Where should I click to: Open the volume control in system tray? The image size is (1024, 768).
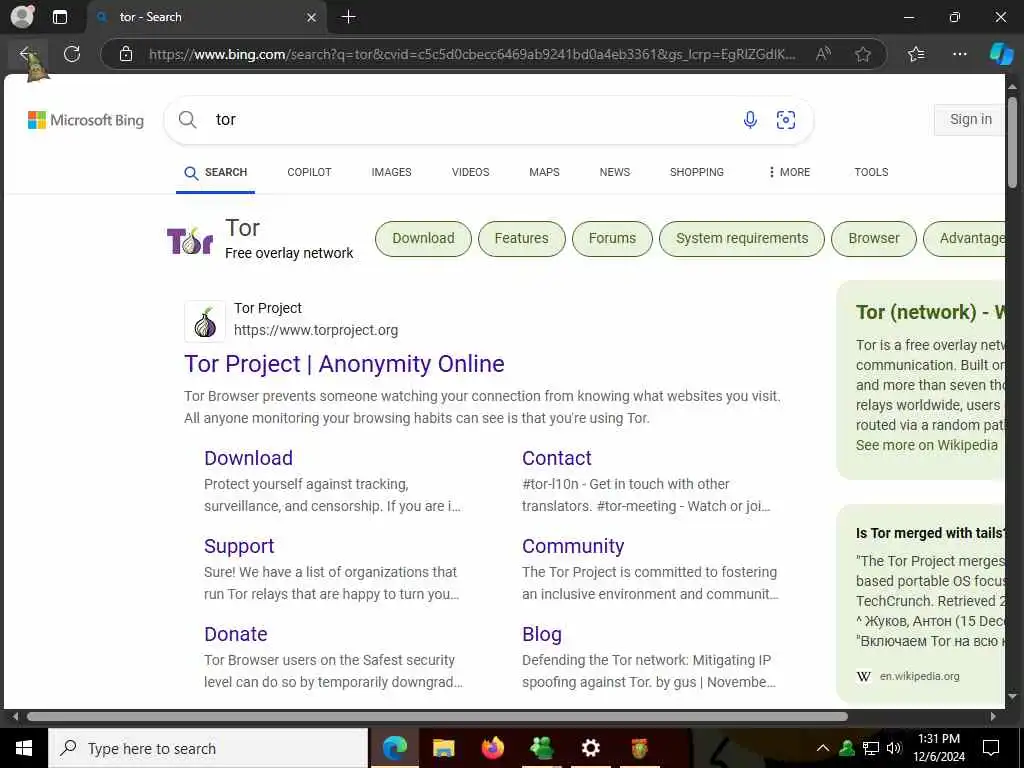pos(894,748)
